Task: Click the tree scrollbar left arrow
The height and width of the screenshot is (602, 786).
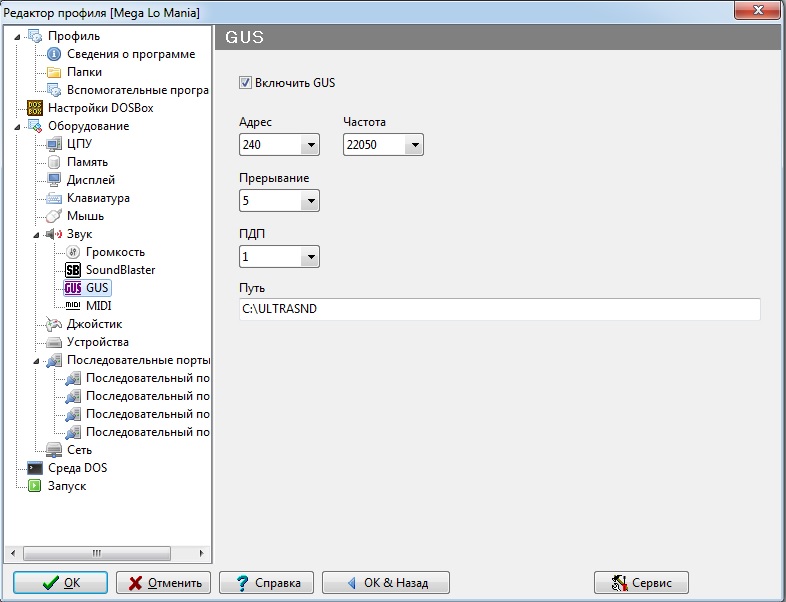Action: [14, 553]
